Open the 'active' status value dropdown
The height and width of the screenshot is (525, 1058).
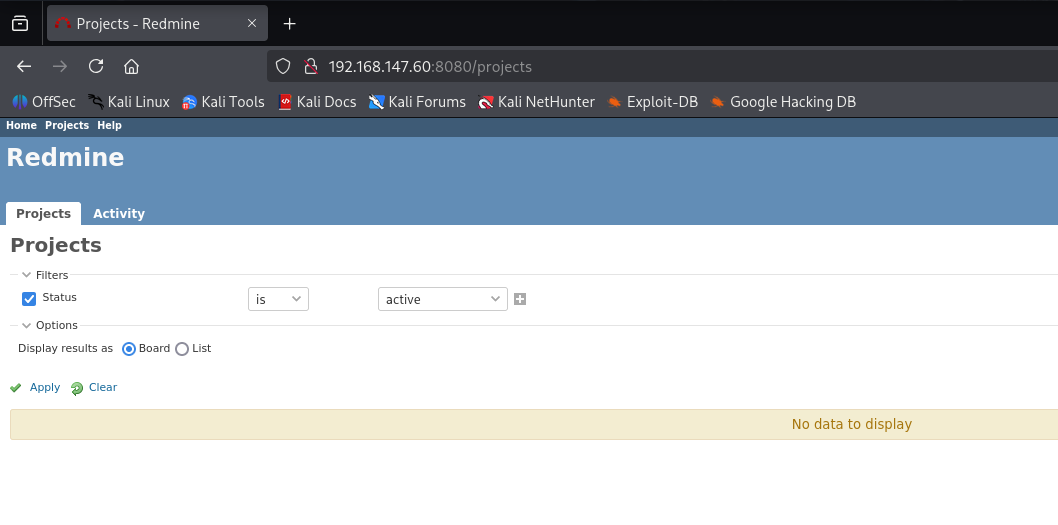(x=443, y=299)
